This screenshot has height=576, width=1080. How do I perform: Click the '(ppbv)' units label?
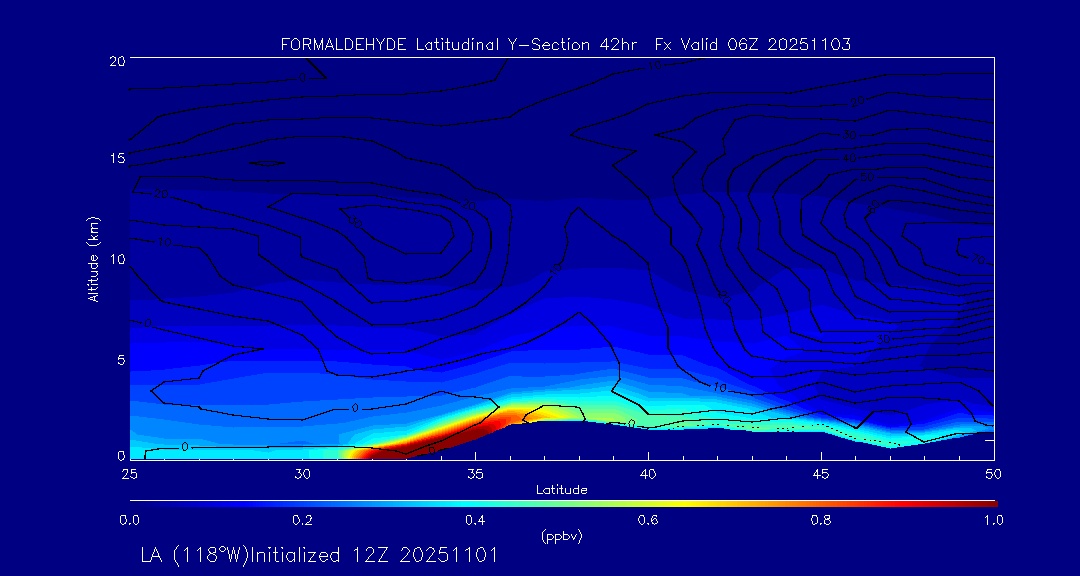[562, 537]
